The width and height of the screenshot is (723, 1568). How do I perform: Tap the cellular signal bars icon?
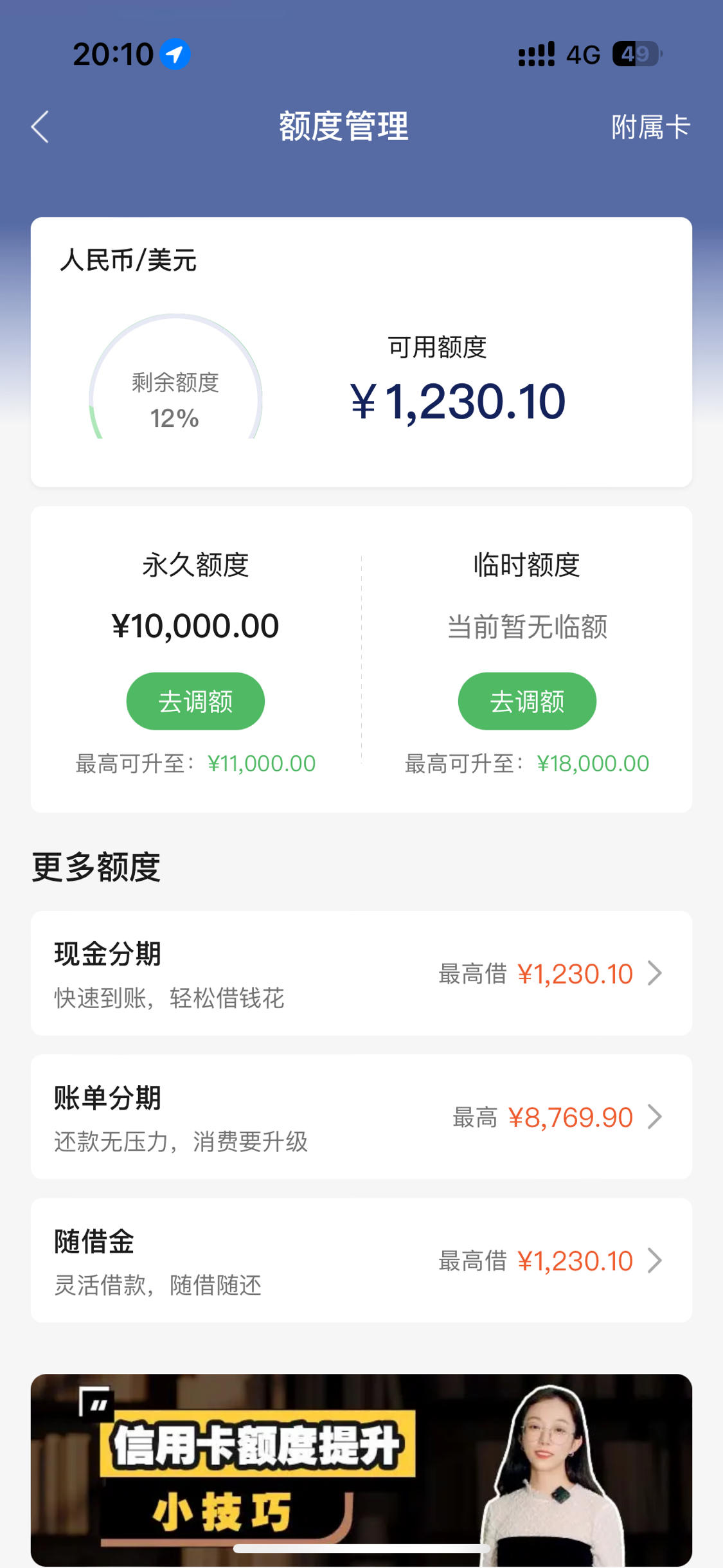tap(537, 55)
